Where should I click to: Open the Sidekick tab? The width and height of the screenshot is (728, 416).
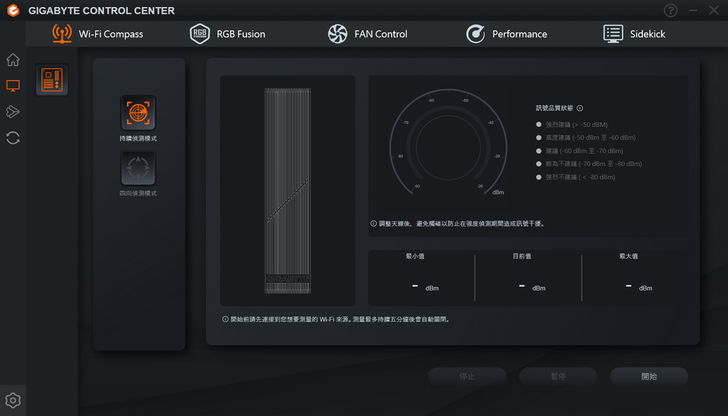pyautogui.click(x=634, y=34)
